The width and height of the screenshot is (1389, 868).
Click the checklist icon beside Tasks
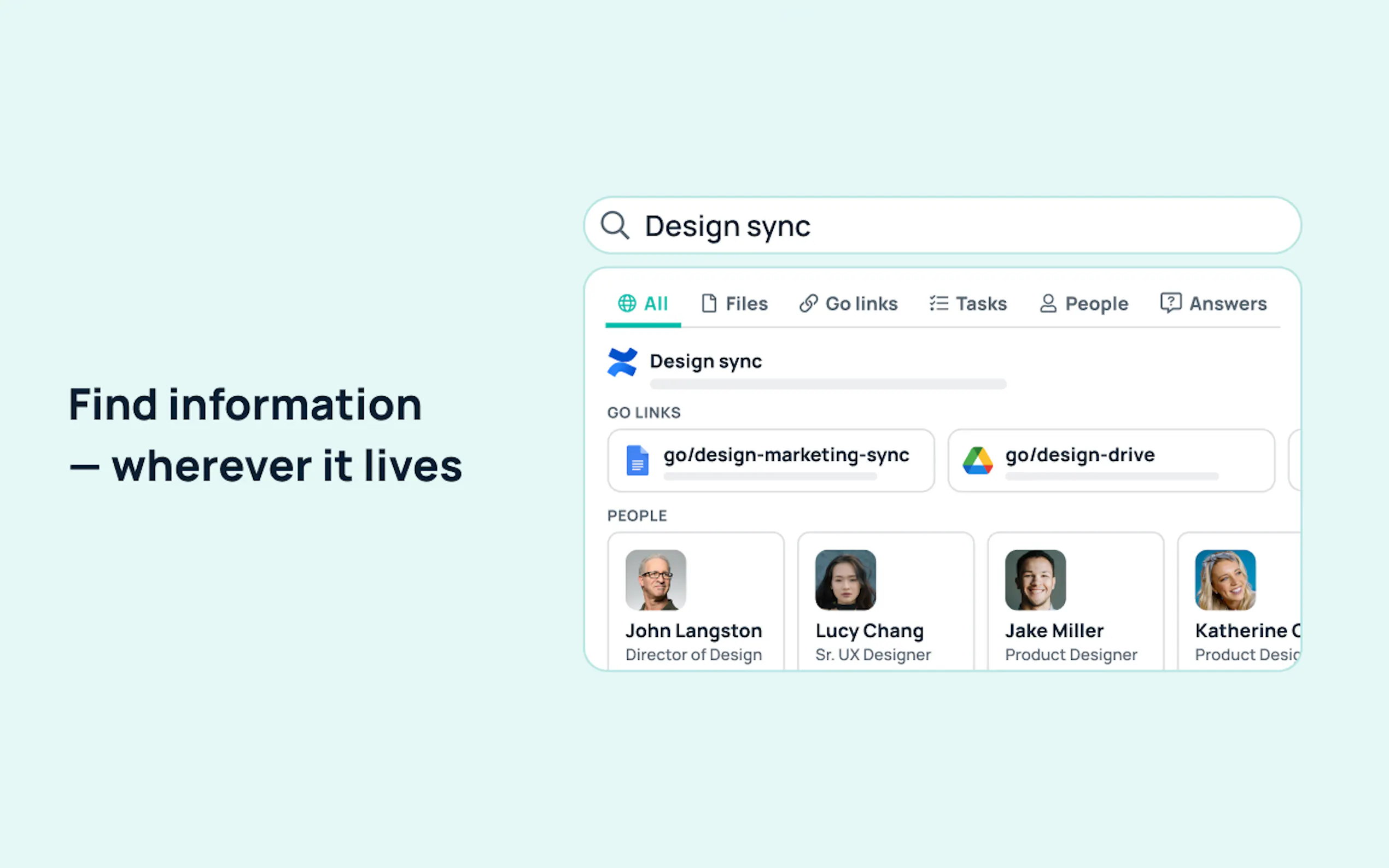click(x=939, y=303)
